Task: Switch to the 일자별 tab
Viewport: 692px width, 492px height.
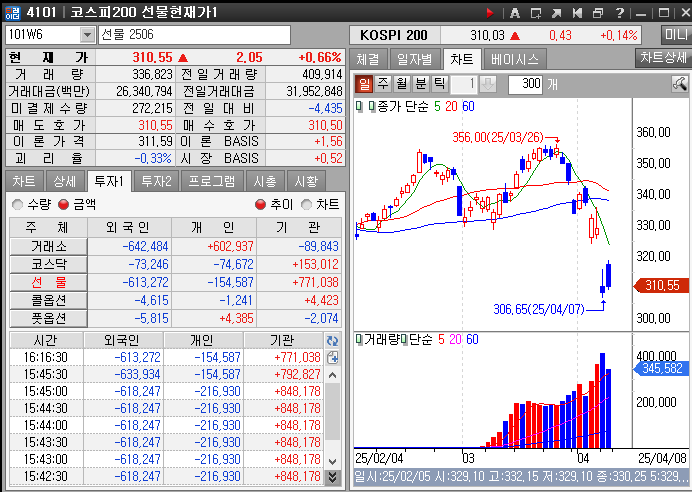Action: pos(414,59)
